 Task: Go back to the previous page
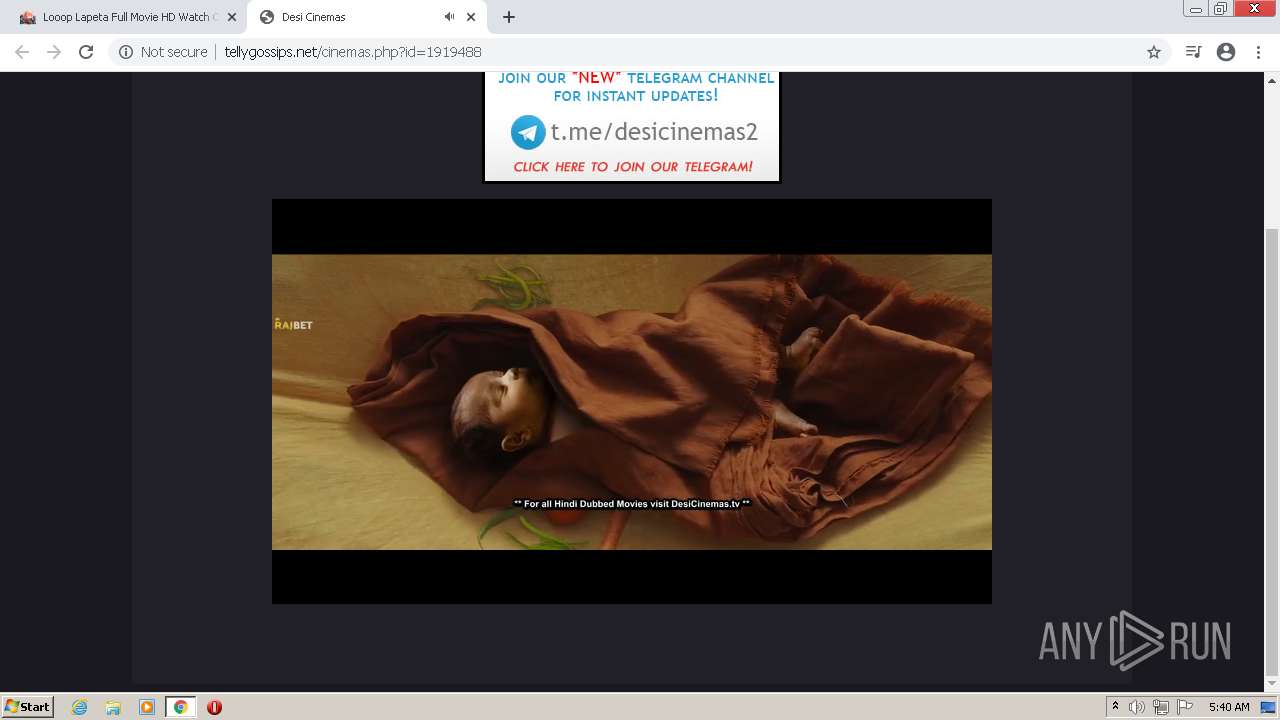tap(22, 52)
